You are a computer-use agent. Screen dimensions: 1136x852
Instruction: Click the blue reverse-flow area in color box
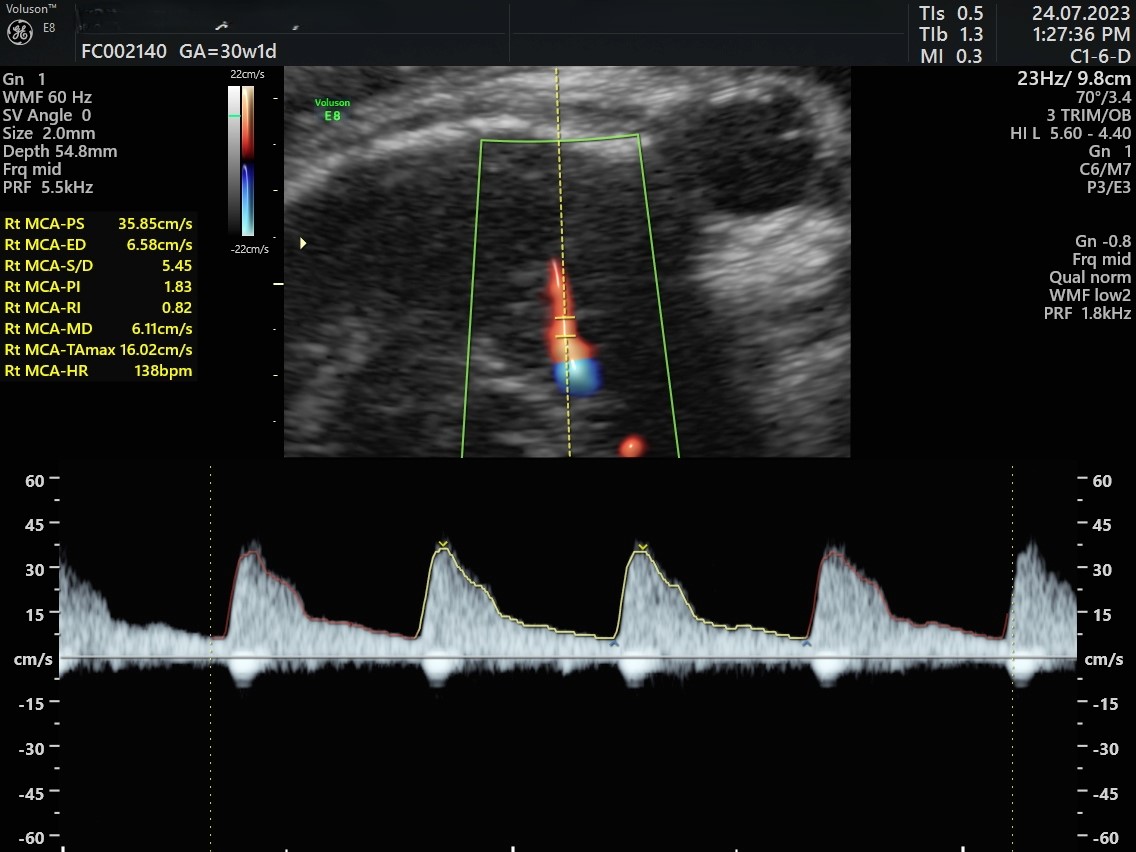579,375
